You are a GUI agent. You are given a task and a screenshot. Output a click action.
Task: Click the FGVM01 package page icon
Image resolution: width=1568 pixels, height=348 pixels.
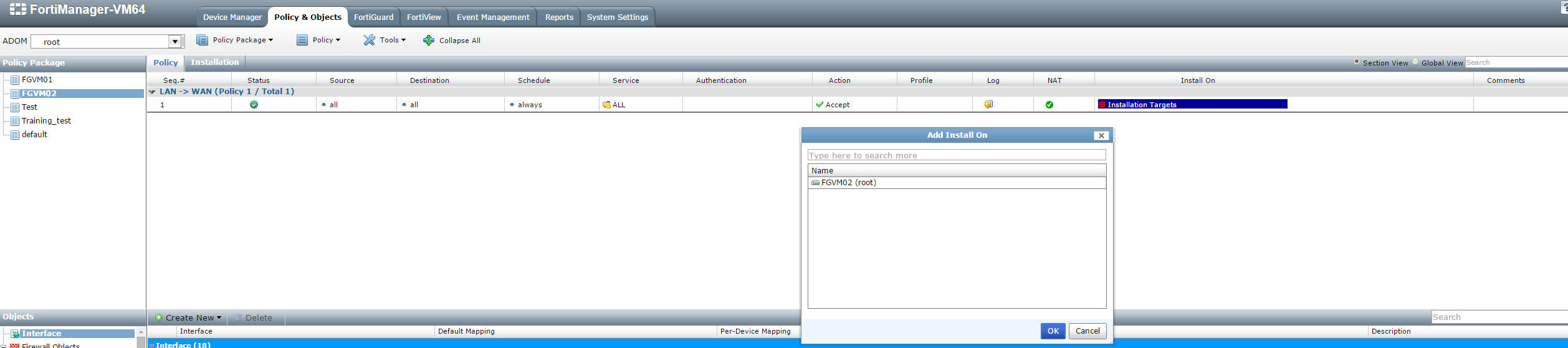[x=15, y=80]
